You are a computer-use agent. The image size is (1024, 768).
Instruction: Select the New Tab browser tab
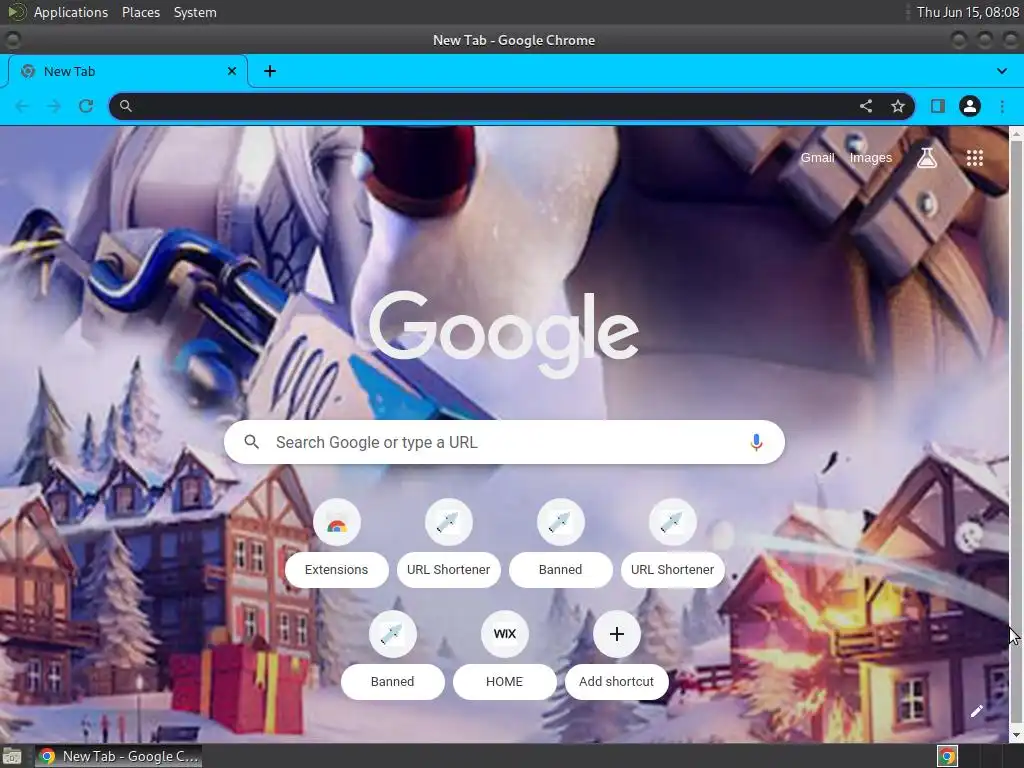pyautogui.click(x=128, y=71)
